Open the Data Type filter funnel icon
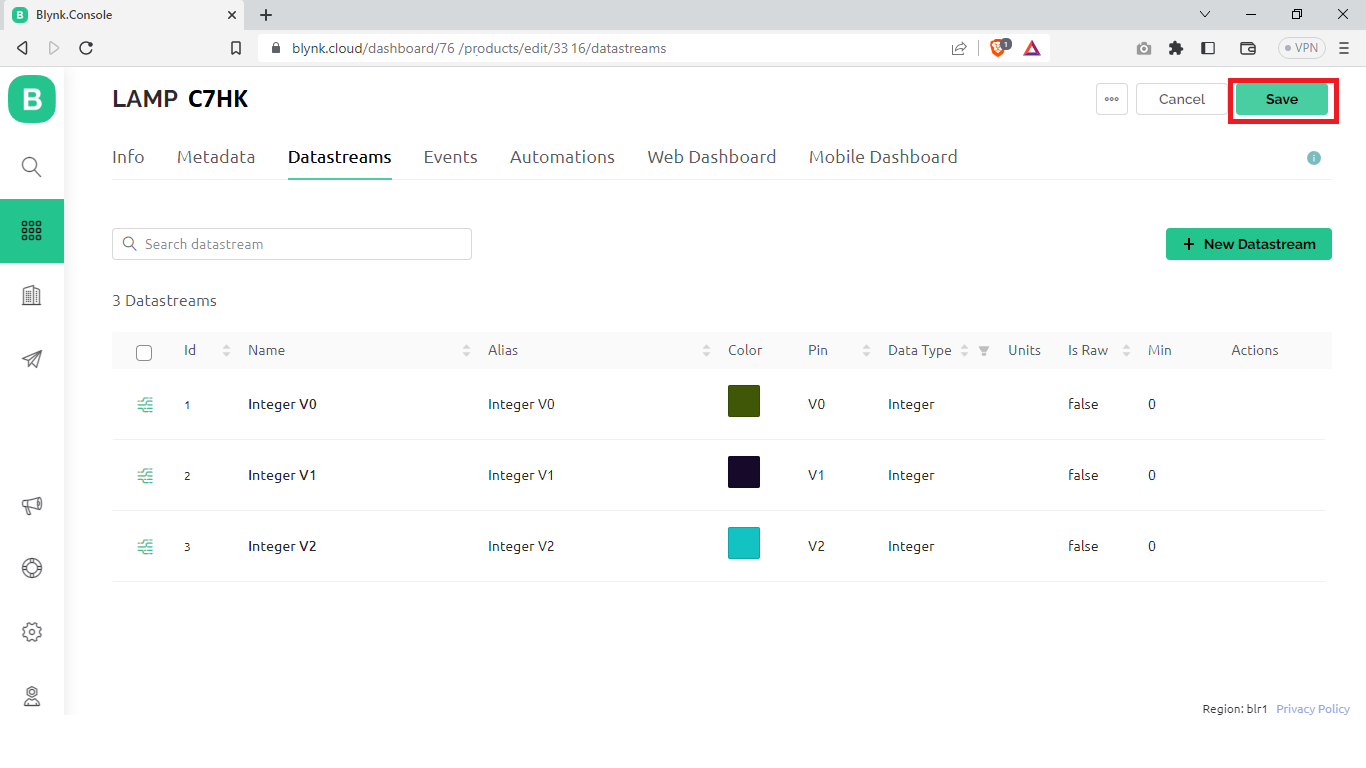Screen dimensions: 1366x768 pos(983,350)
